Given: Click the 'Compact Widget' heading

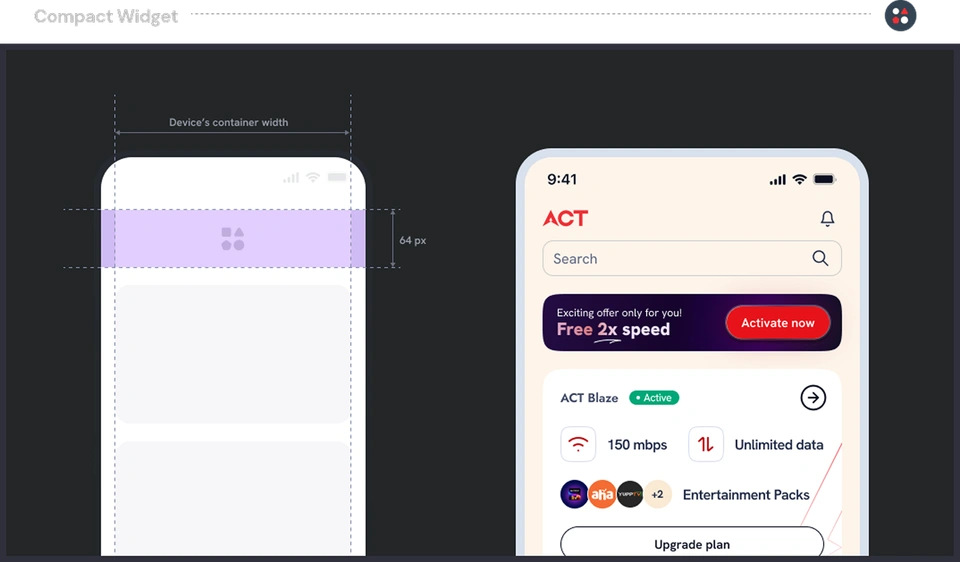Looking at the screenshot, I should (106, 17).
